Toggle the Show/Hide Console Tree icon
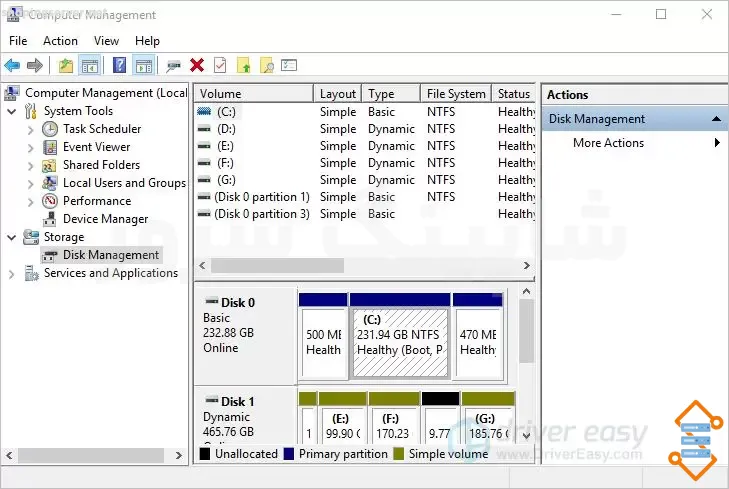The image size is (729, 489). [89, 66]
